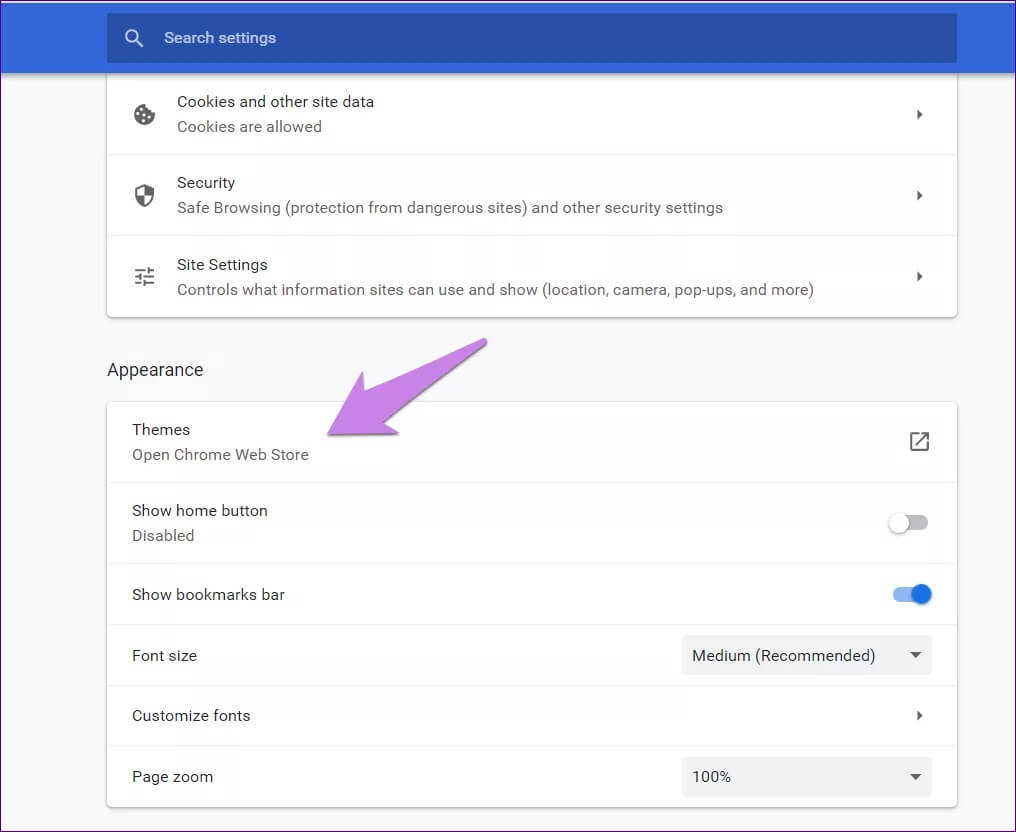Screen dimensions: 1016x832
Task: Click the Security shield icon
Action: [145, 195]
